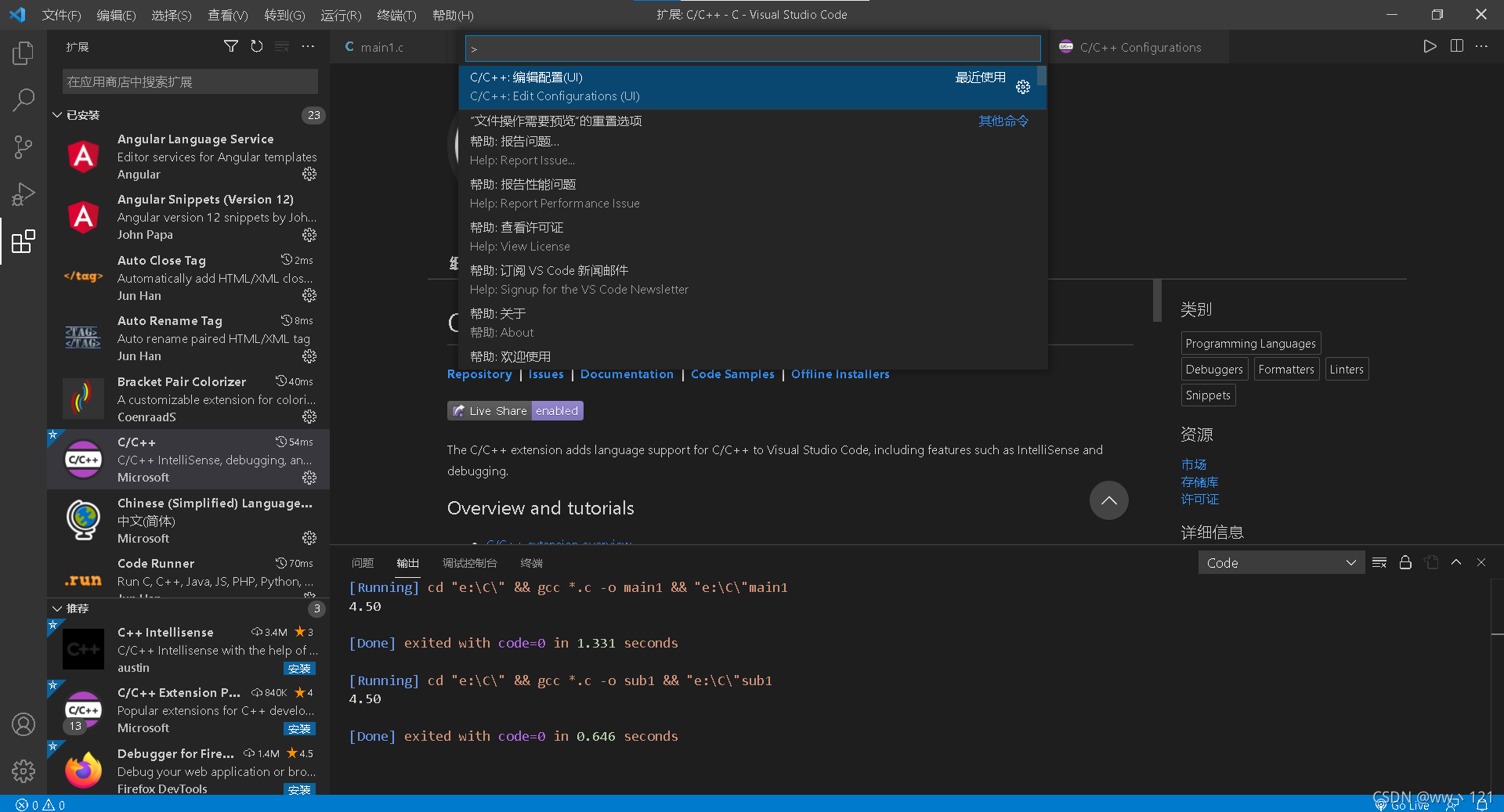This screenshot has height=812, width=1504.
Task: Open the Offline Installers link
Action: [841, 374]
